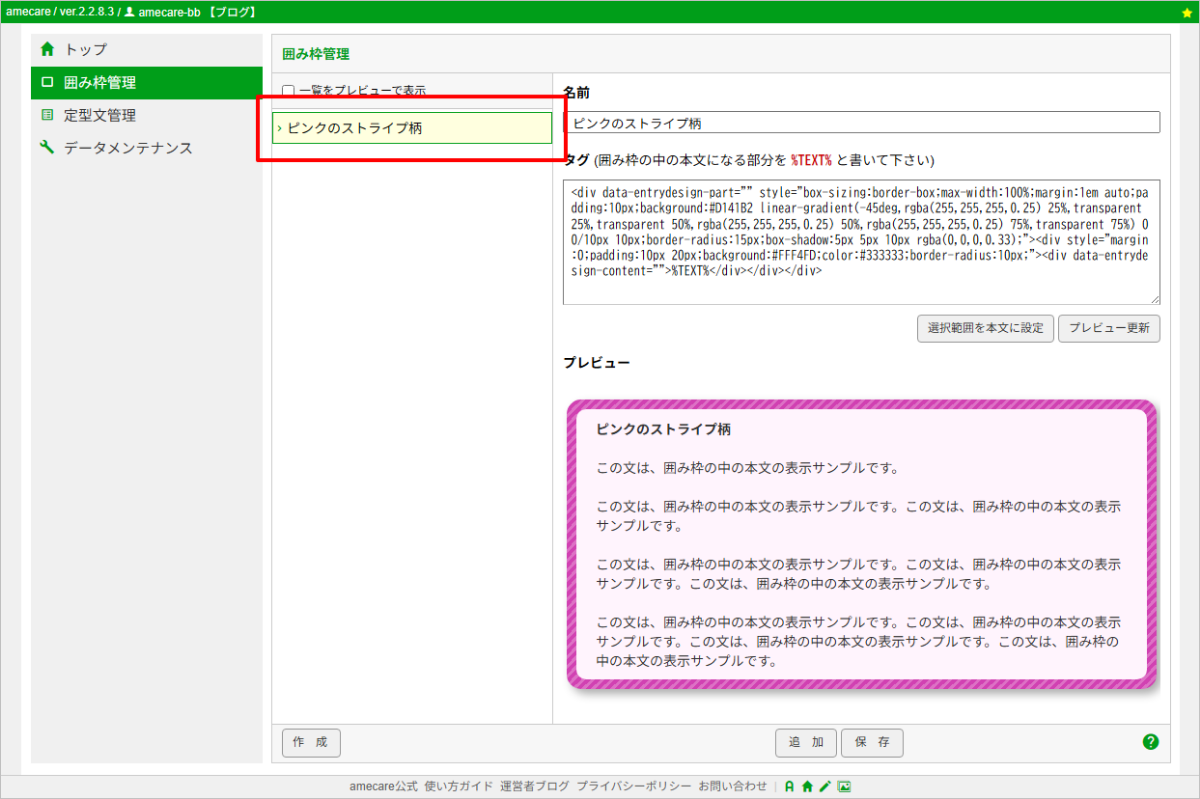The width and height of the screenshot is (1200, 799).
Task: Click the image icon in footer
Action: pyautogui.click(x=844, y=787)
